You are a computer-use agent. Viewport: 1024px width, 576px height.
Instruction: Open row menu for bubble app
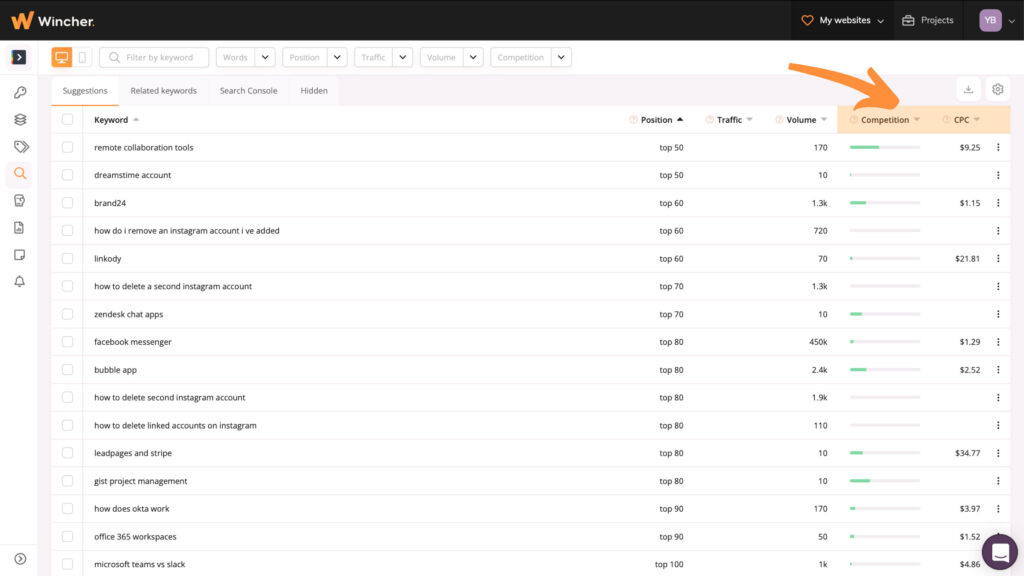pos(998,370)
